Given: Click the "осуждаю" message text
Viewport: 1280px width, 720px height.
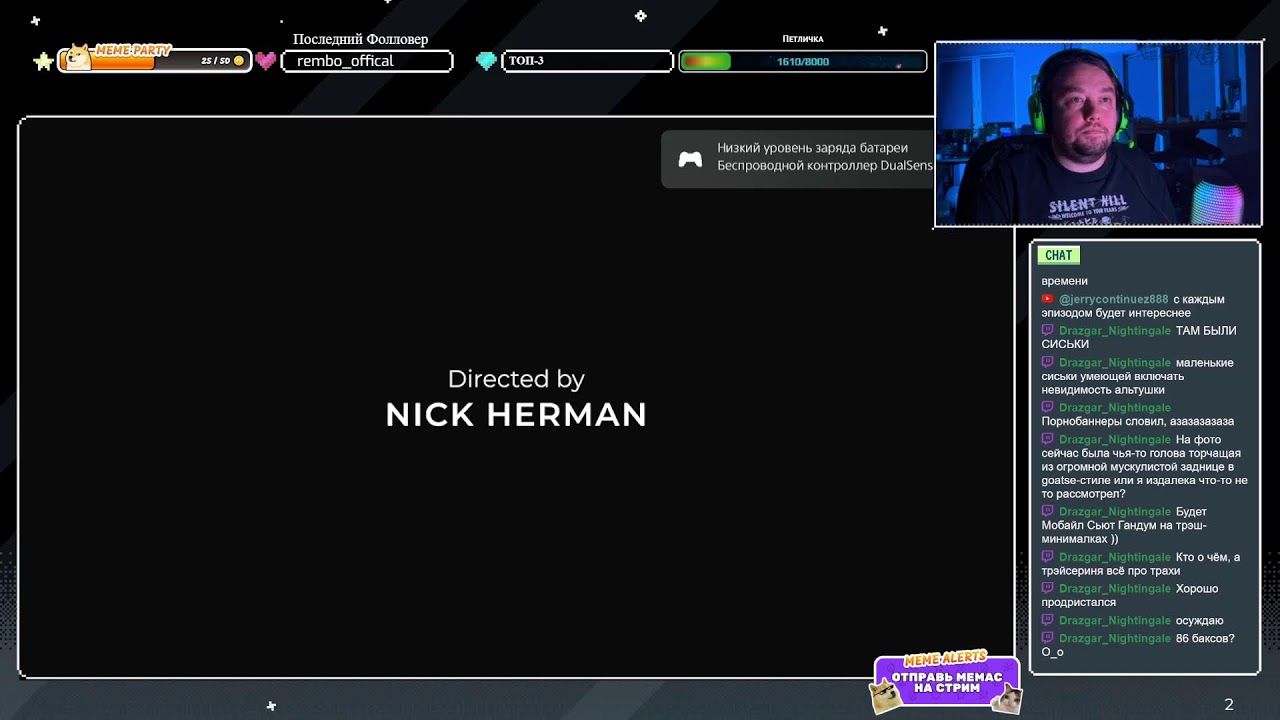Looking at the screenshot, I should click(x=1199, y=621).
